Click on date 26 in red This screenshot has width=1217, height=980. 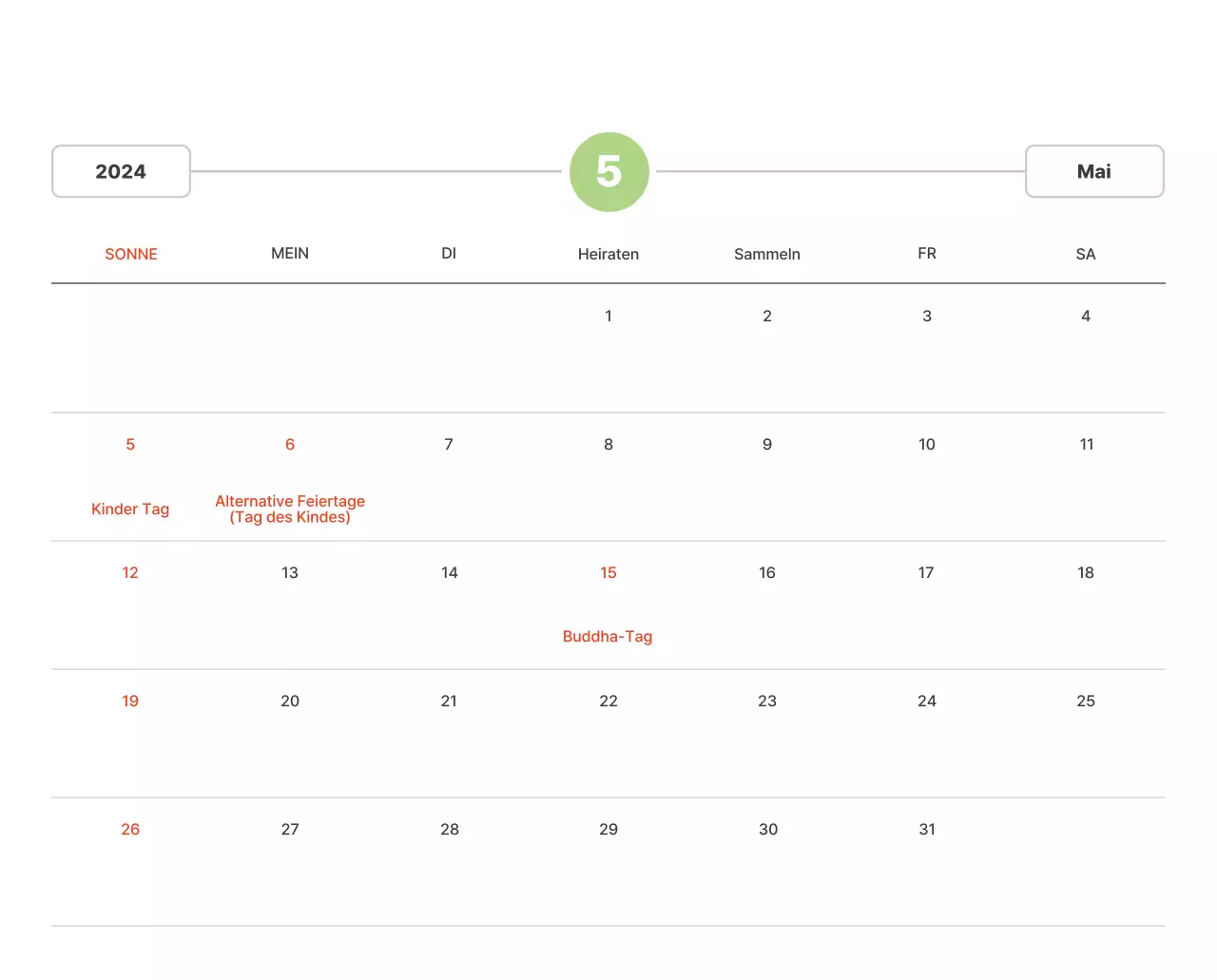[x=130, y=829]
